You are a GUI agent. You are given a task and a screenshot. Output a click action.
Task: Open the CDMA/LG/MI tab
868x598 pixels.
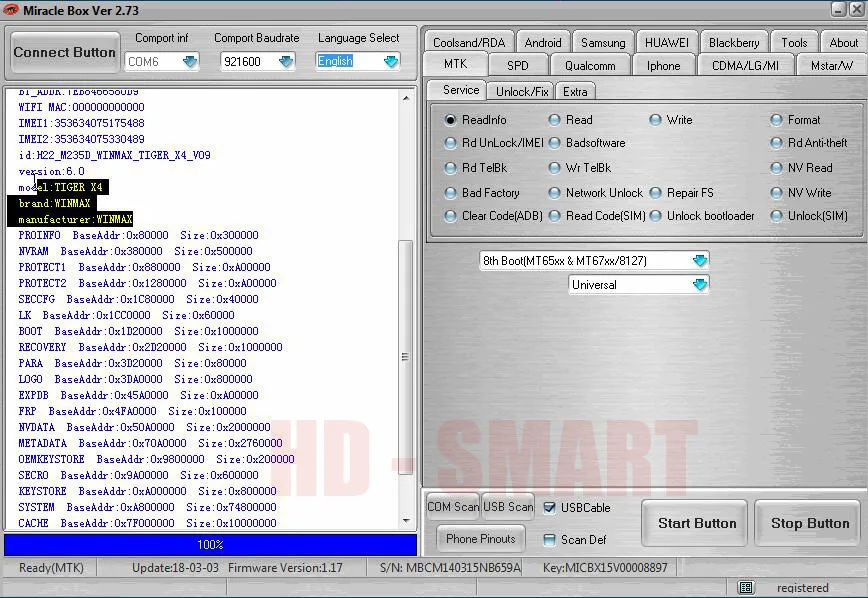pyautogui.click(x=745, y=65)
